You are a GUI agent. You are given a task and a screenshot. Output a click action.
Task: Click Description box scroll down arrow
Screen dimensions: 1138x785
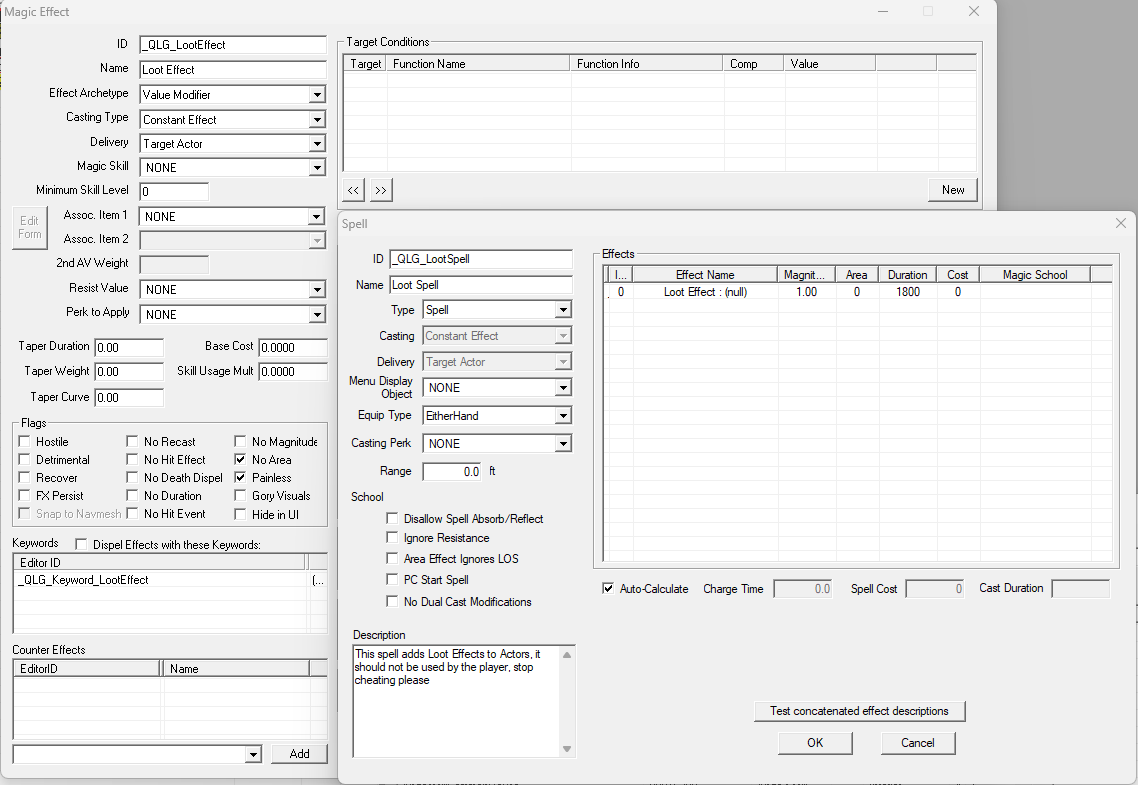[567, 749]
